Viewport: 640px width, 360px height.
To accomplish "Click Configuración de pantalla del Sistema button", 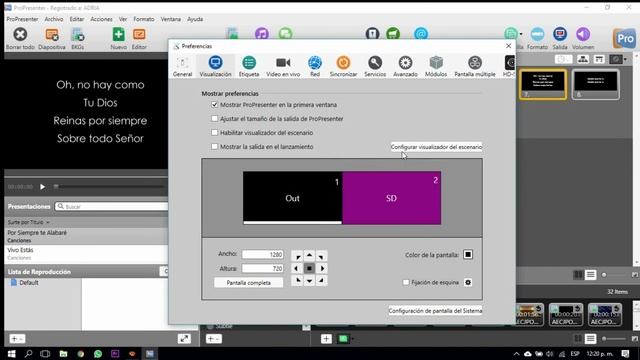I will pyautogui.click(x=435, y=311).
